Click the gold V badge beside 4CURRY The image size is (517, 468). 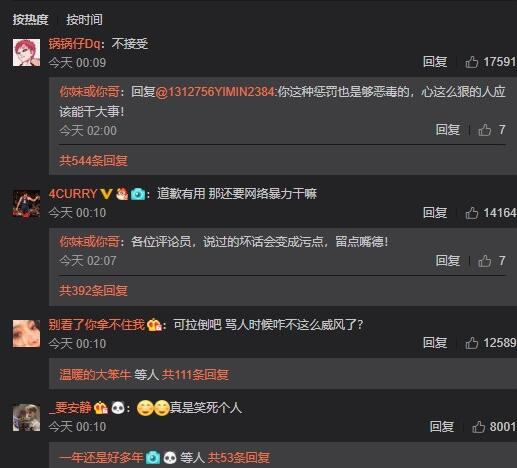pos(106,194)
